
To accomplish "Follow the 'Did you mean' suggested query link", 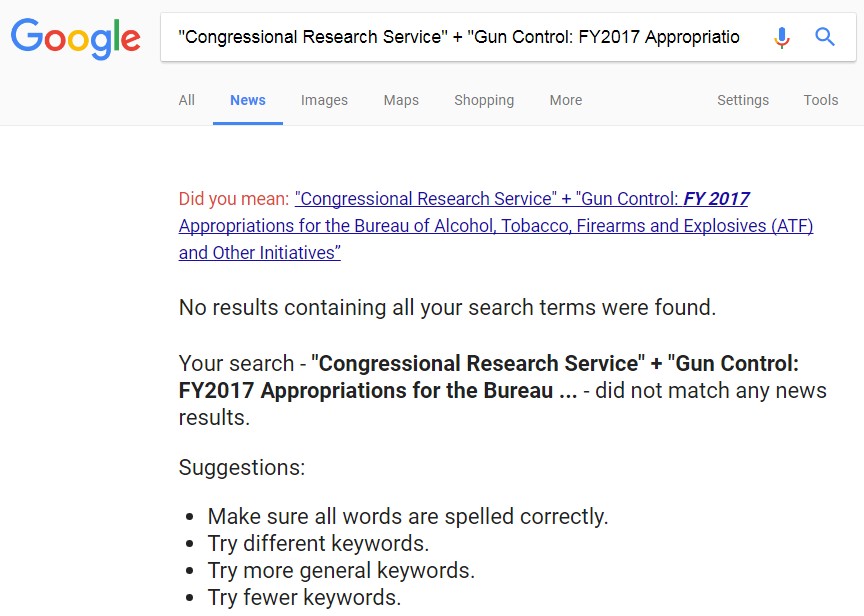I will [x=495, y=226].
